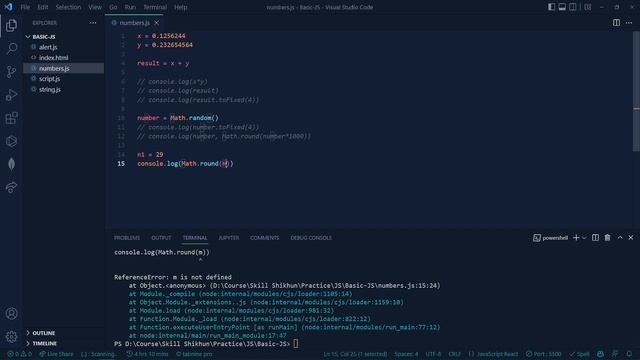640x360 pixels.
Task: Toggle the bottom Panel visibility
Action: 562,7
